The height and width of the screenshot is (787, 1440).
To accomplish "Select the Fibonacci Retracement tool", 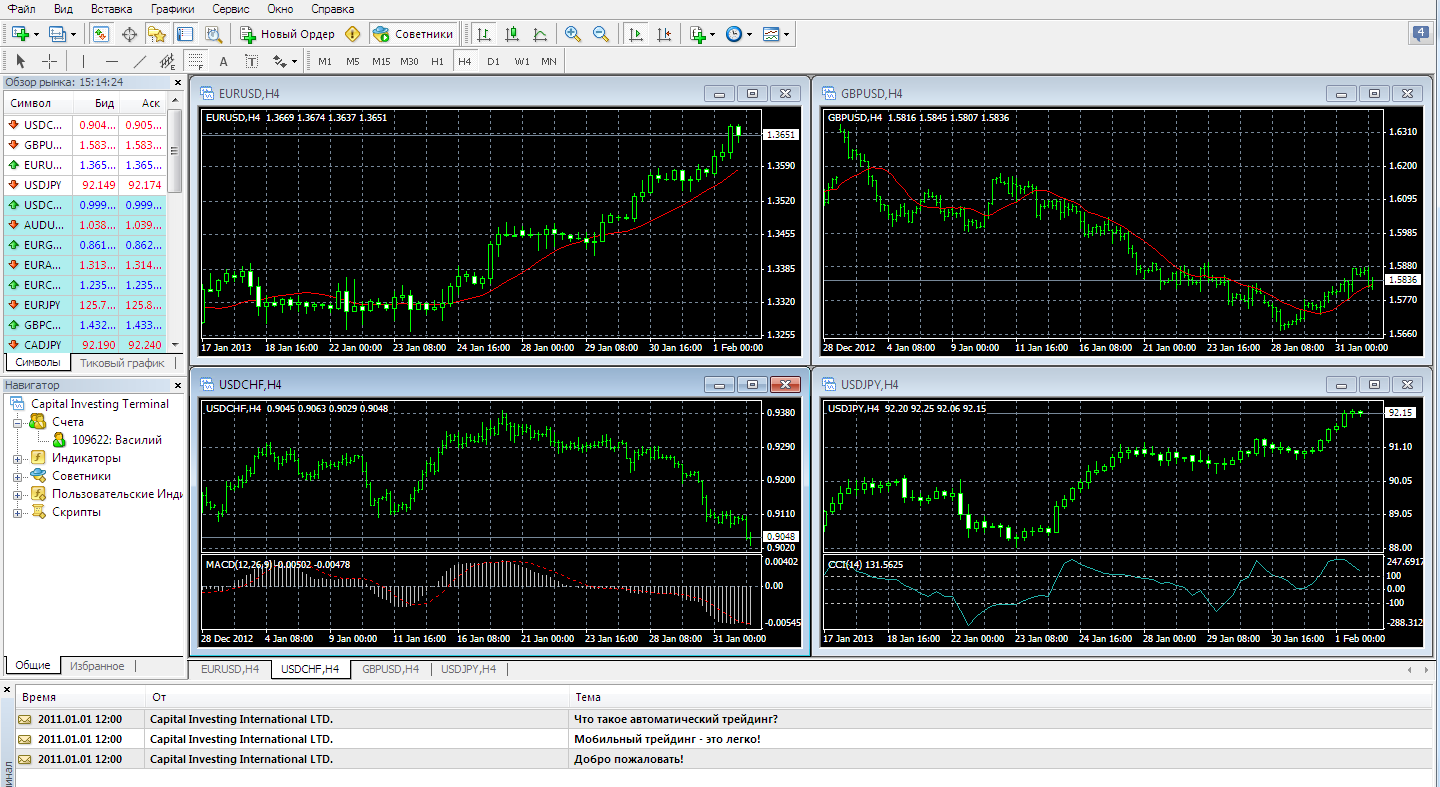I will pyautogui.click(x=195, y=61).
